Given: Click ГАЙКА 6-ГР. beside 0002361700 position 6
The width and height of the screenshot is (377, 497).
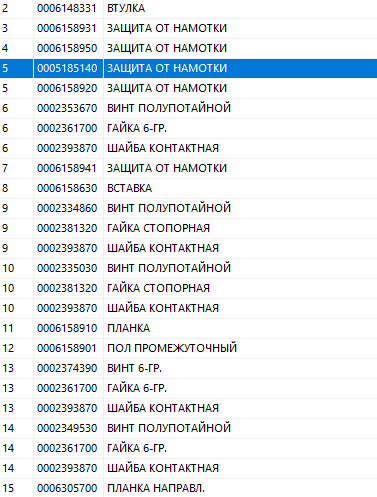Looking at the screenshot, I should pyautogui.click(x=137, y=128).
